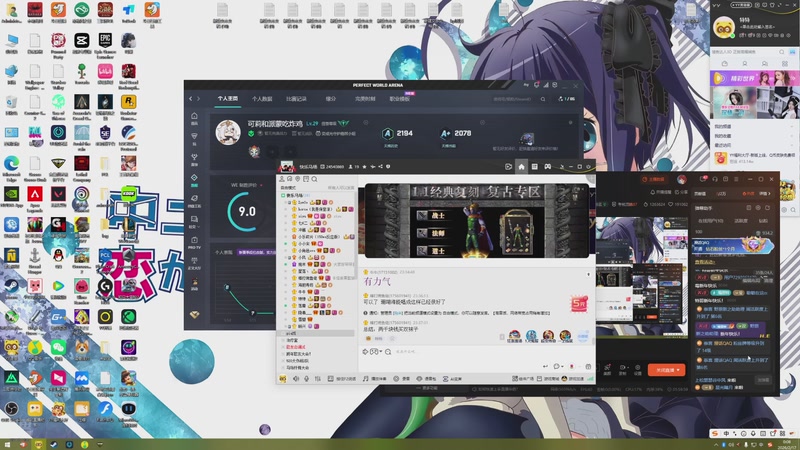This screenshot has width=800, height=450.
Task: Click the 分享 link in the streaming window
Action: pos(682,192)
